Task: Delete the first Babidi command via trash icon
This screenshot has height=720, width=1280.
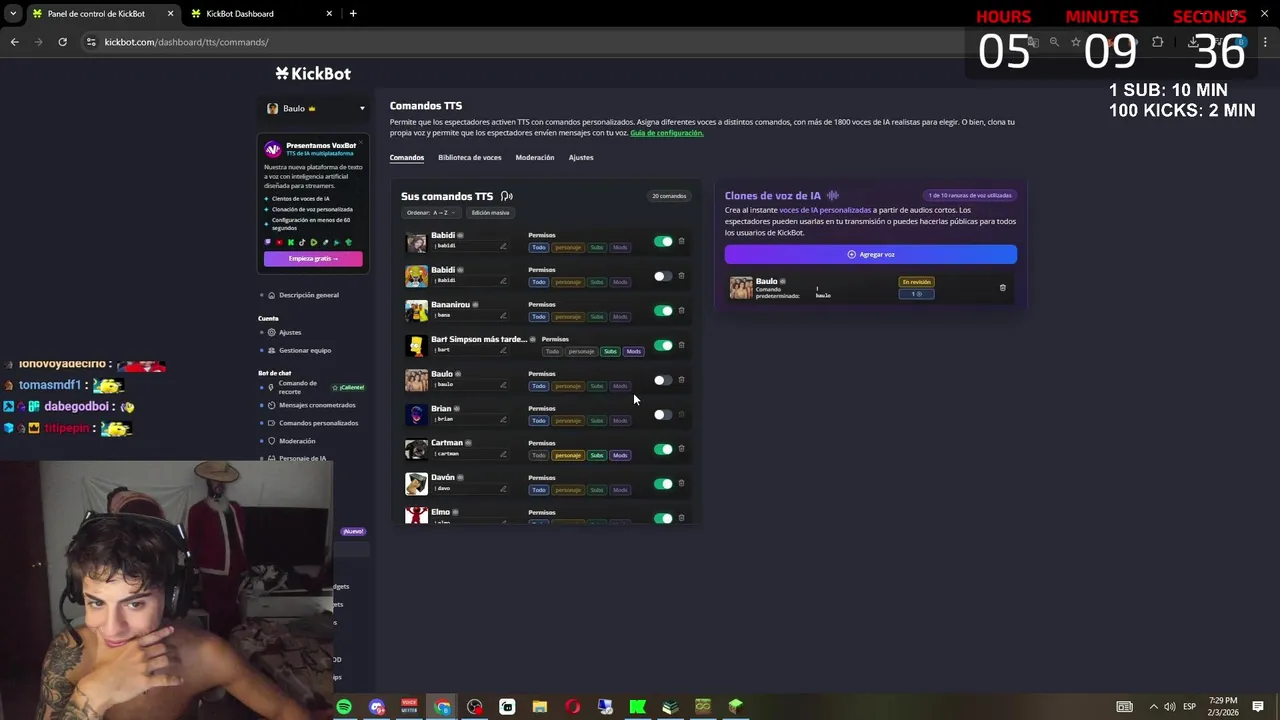Action: tap(682, 241)
